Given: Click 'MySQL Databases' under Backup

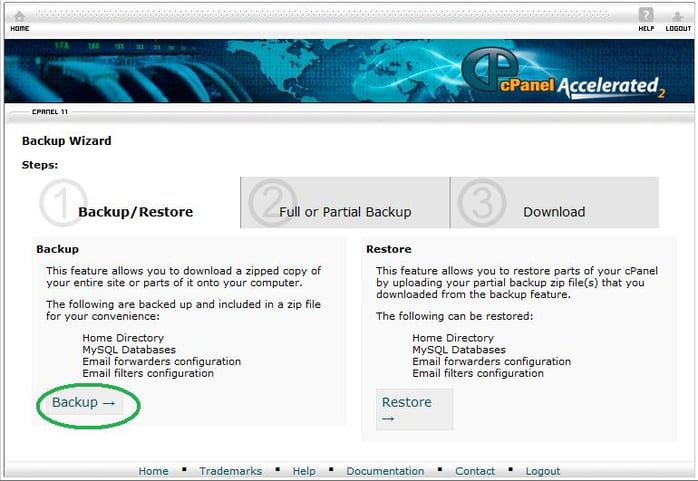Looking at the screenshot, I should (x=129, y=350).
